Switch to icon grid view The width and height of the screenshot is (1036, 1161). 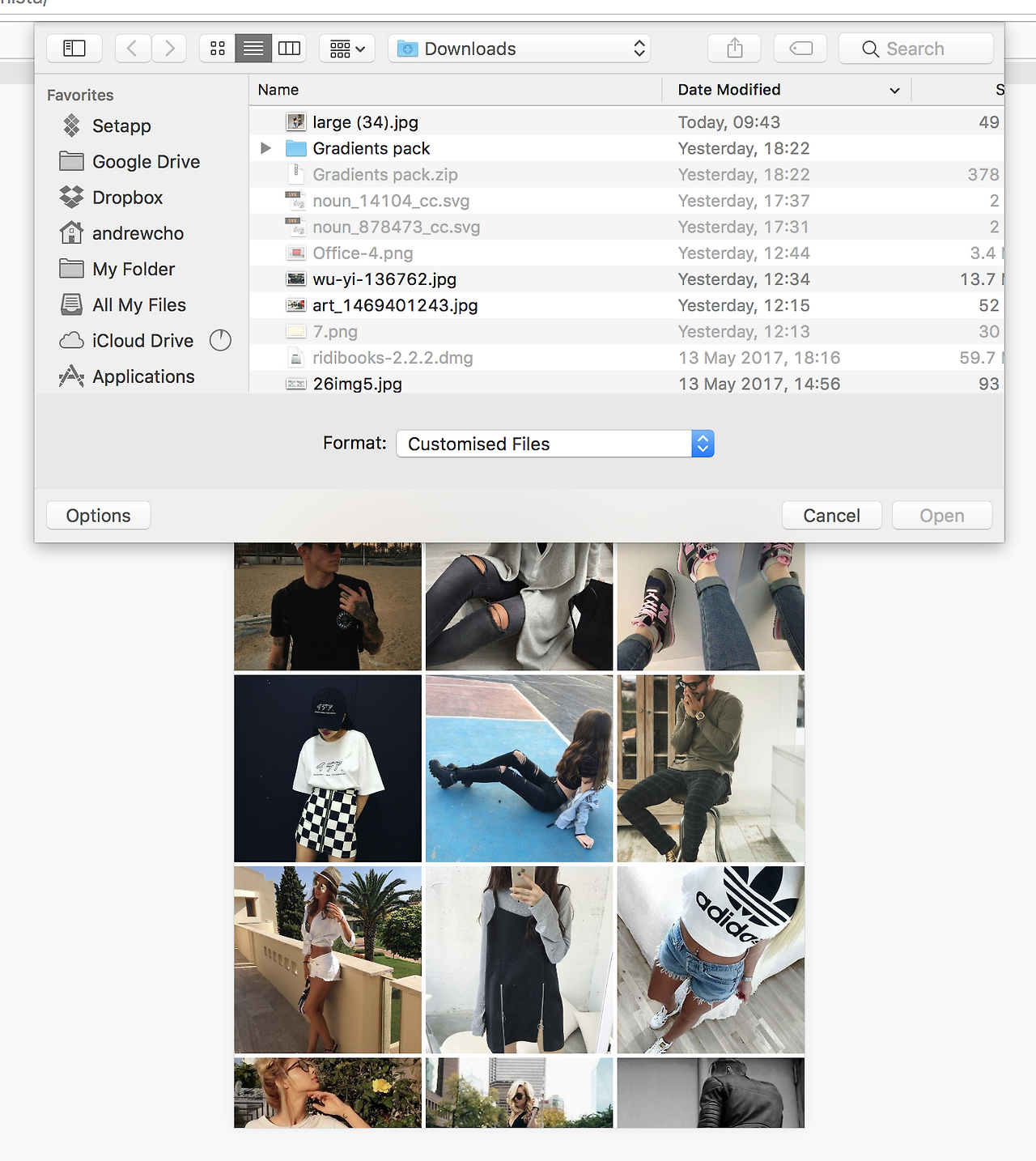tap(218, 49)
